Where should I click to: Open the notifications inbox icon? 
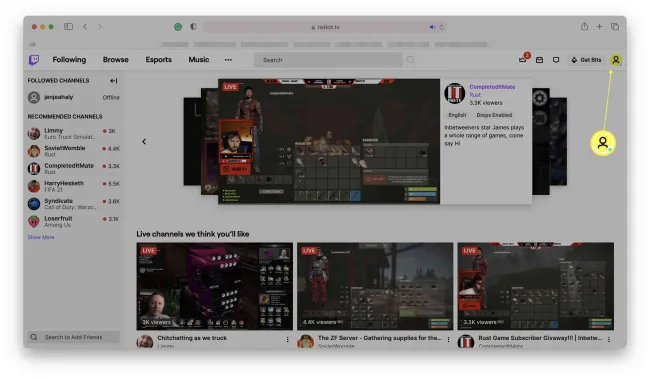coord(539,60)
